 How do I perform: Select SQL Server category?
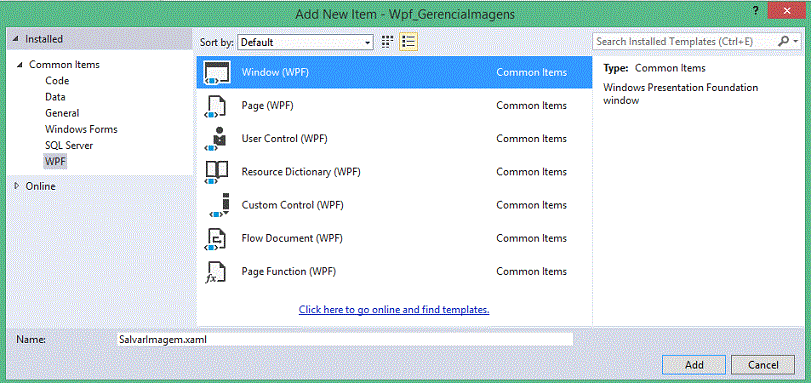tap(69, 145)
